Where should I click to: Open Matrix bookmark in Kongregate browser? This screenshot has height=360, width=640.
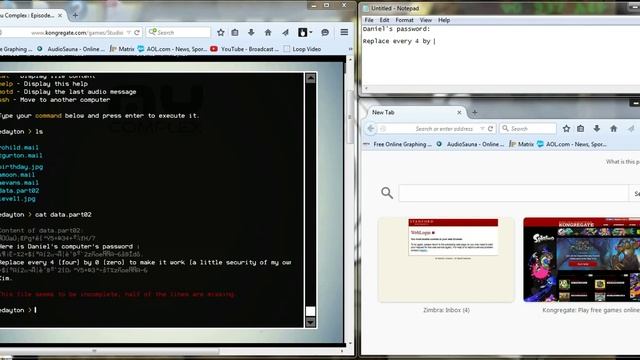tap(122, 49)
